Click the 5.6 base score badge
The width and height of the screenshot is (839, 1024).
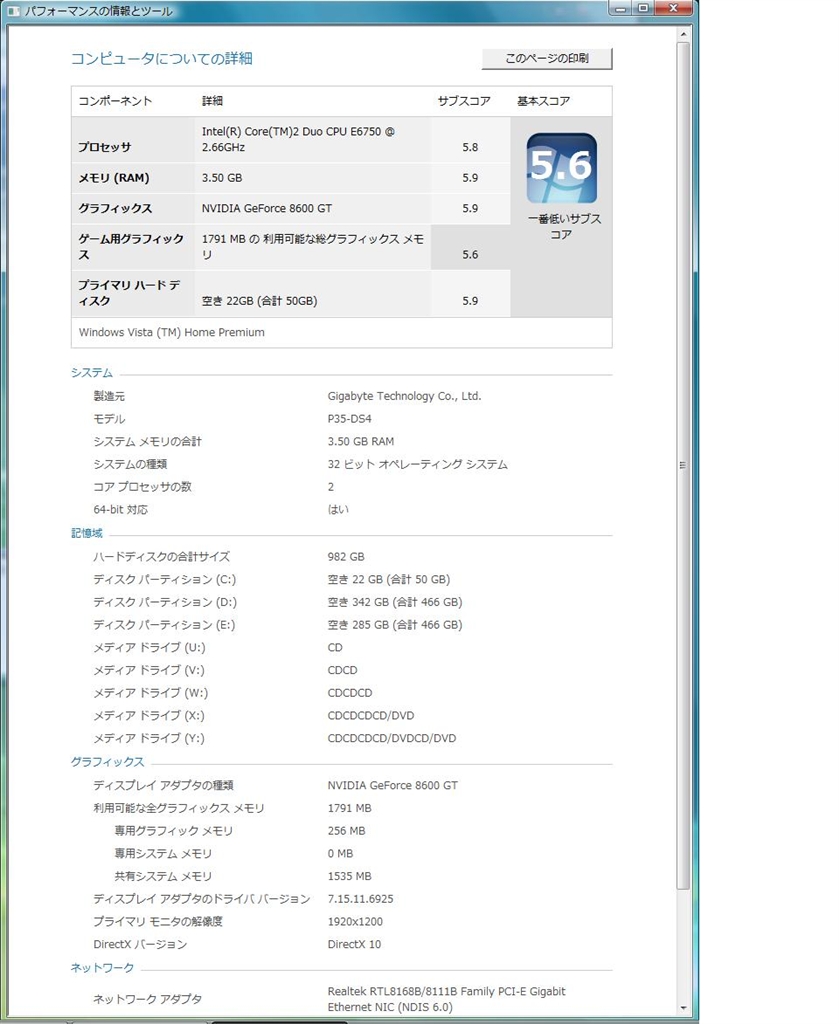(x=562, y=168)
